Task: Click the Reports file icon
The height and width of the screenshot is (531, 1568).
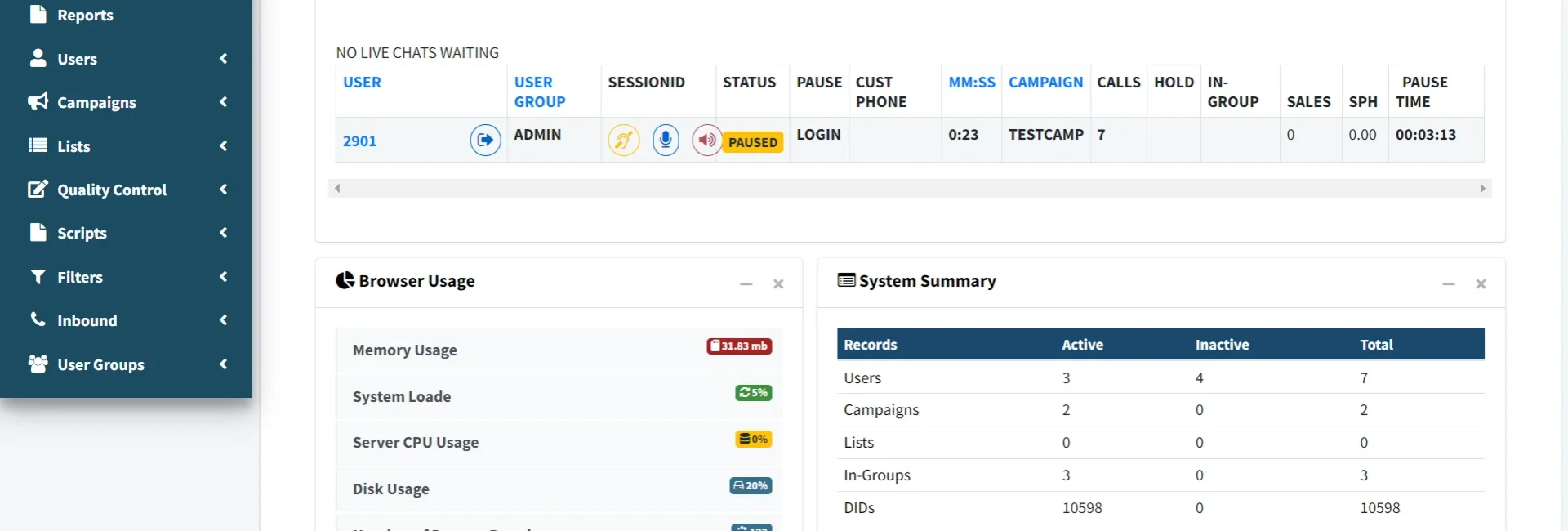Action: pyautogui.click(x=38, y=14)
